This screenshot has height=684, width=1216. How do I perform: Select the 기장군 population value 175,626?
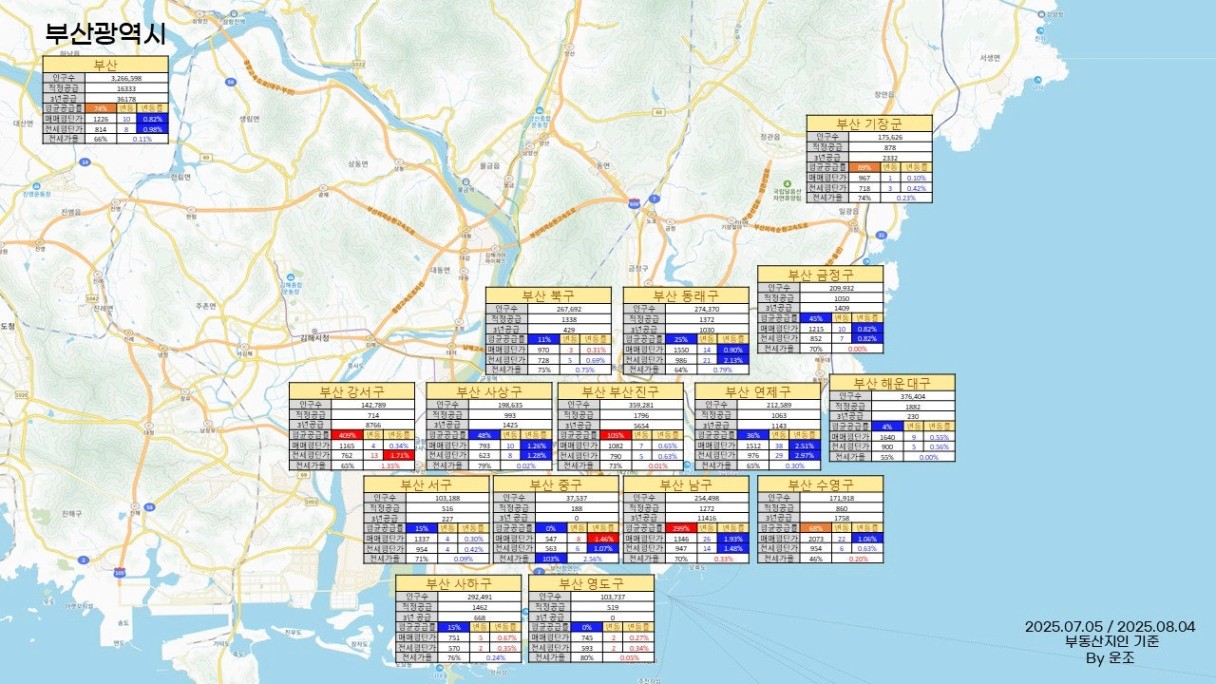[x=889, y=137]
